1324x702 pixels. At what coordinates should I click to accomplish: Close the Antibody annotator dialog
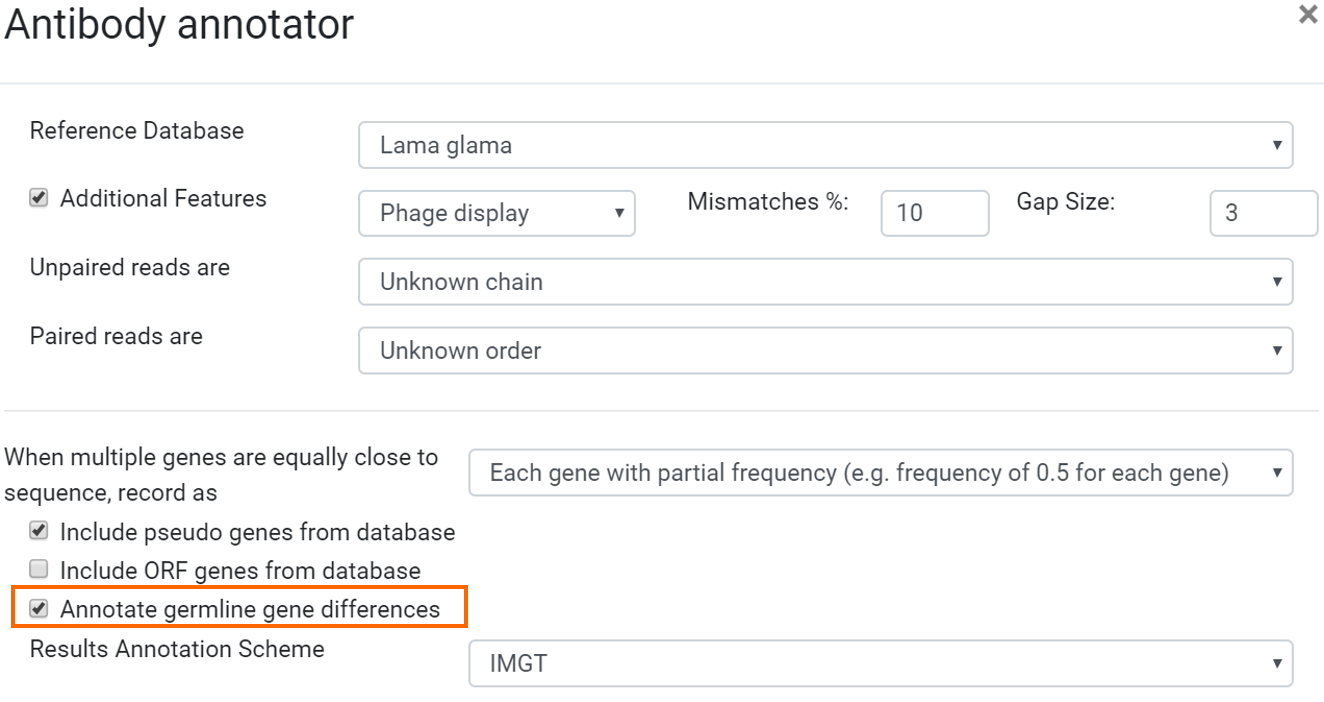[1307, 15]
